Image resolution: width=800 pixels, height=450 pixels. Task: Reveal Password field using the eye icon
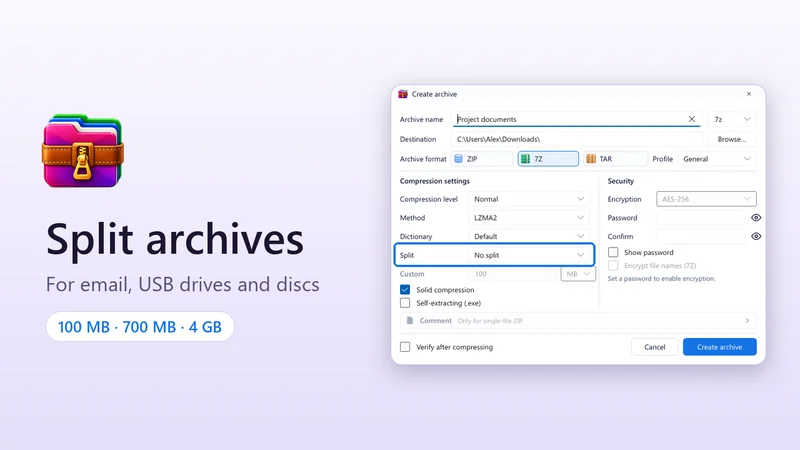coord(756,217)
